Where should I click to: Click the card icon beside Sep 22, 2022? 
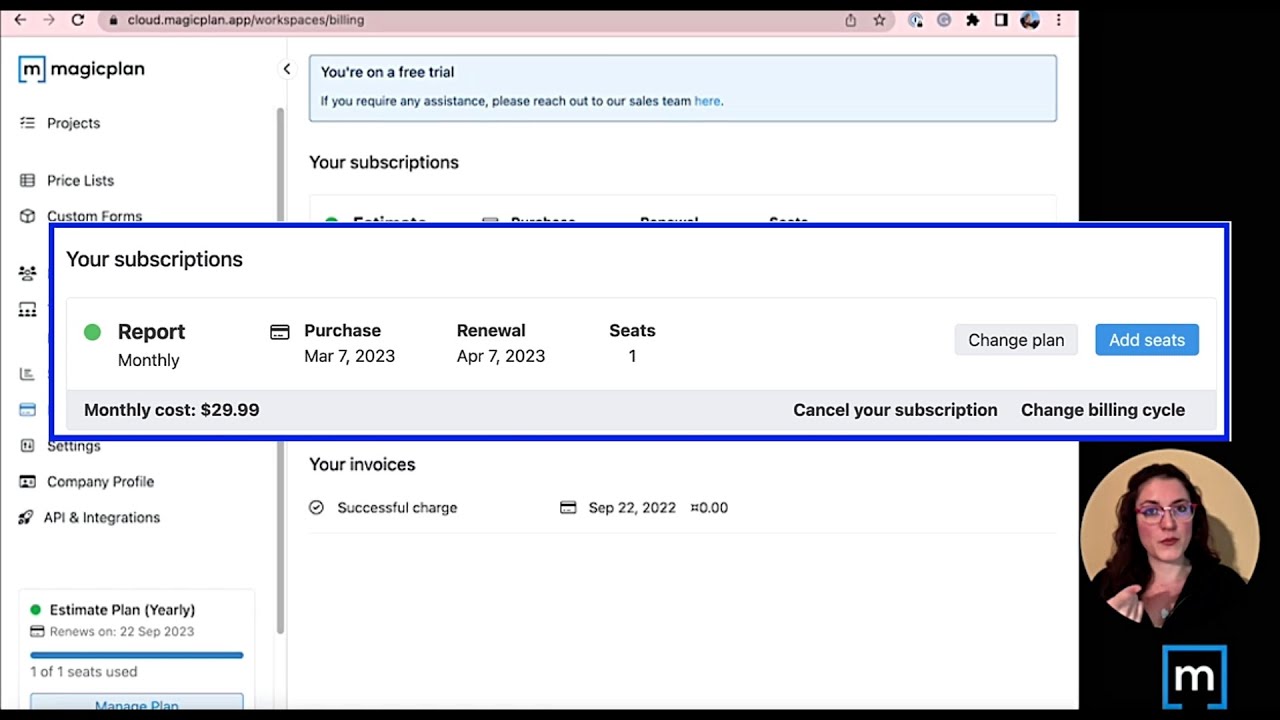568,508
